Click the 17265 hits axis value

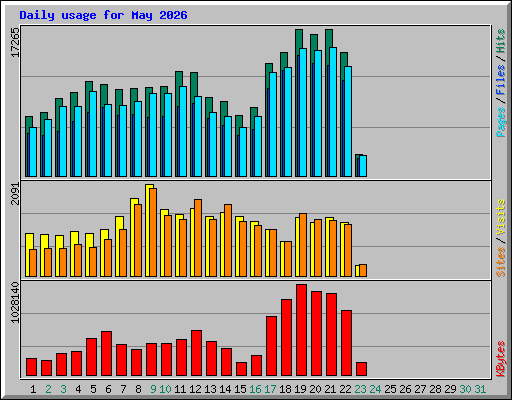[15, 42]
